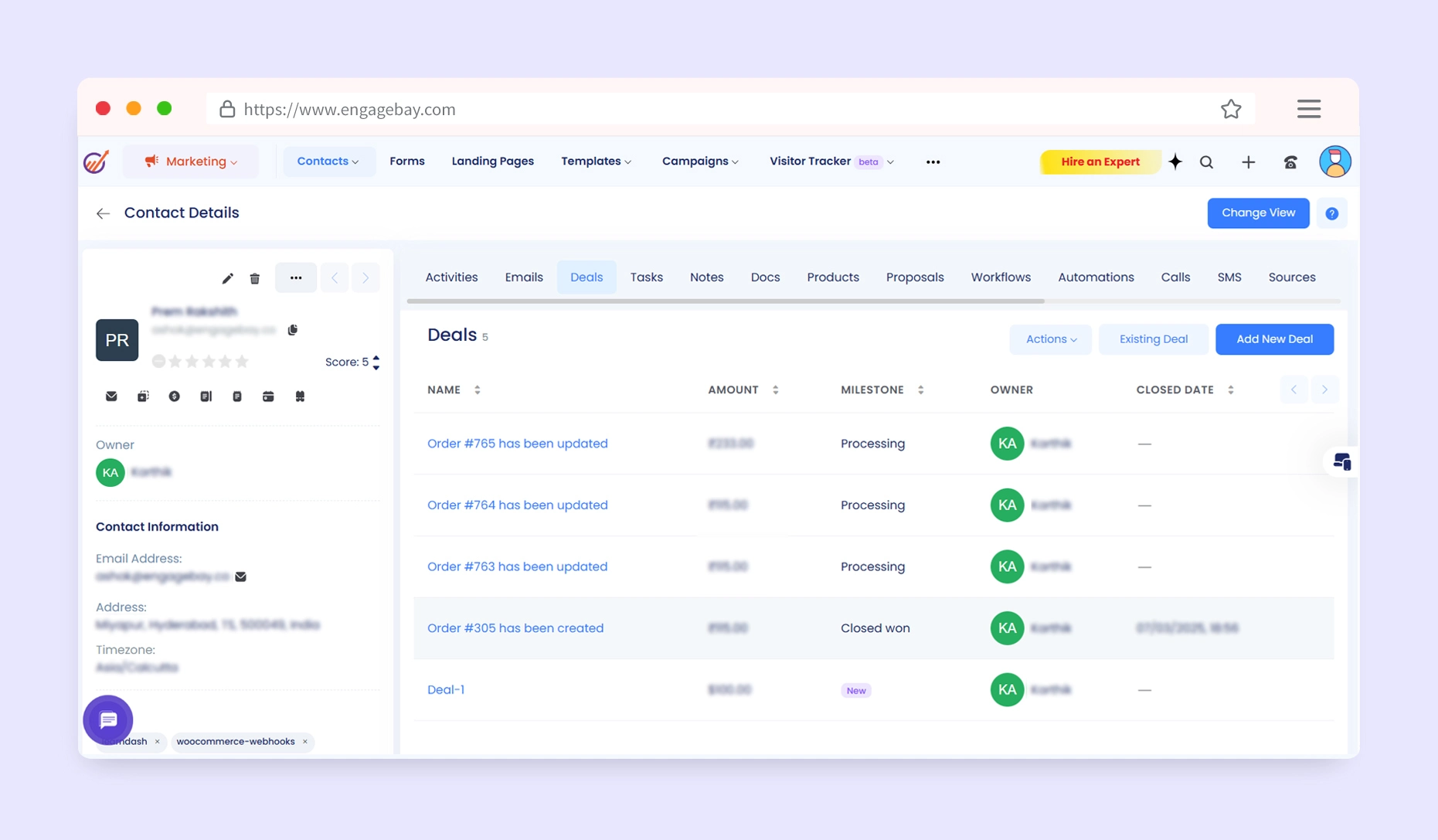Click the pencil edit contact icon
This screenshot has height=840, width=1438.
tap(227, 278)
